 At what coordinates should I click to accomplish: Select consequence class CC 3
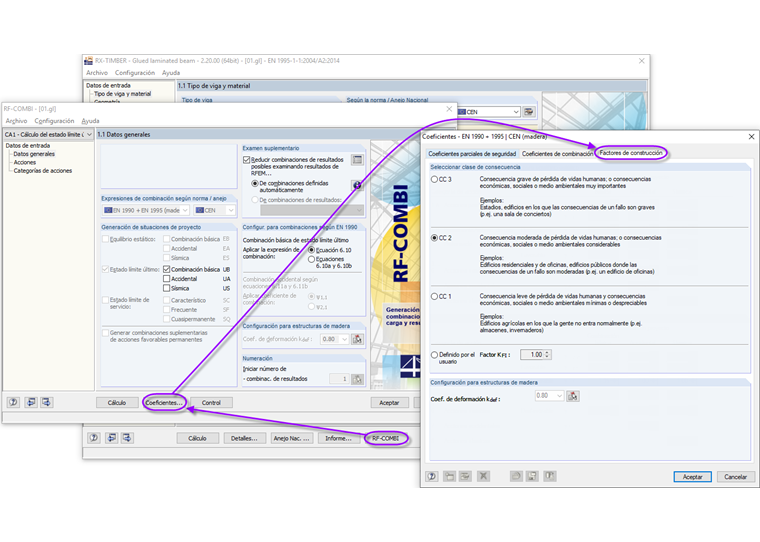click(x=434, y=179)
